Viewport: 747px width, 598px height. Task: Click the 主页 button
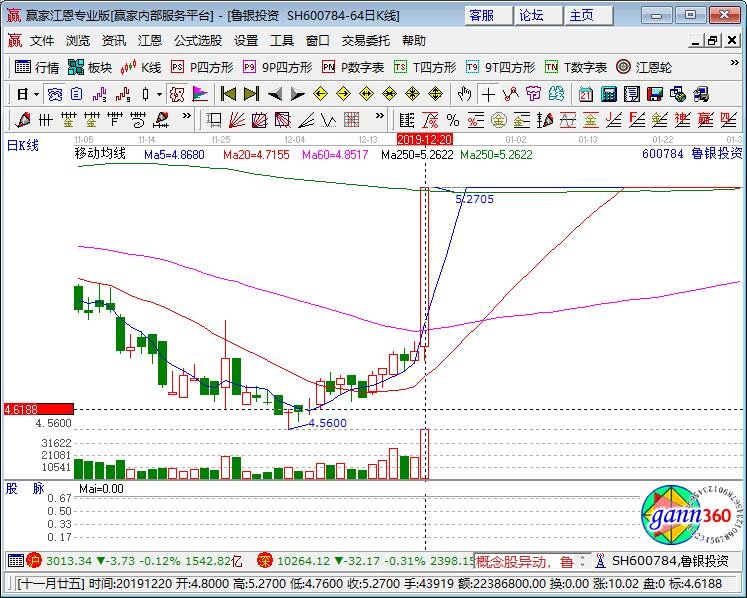click(x=588, y=15)
